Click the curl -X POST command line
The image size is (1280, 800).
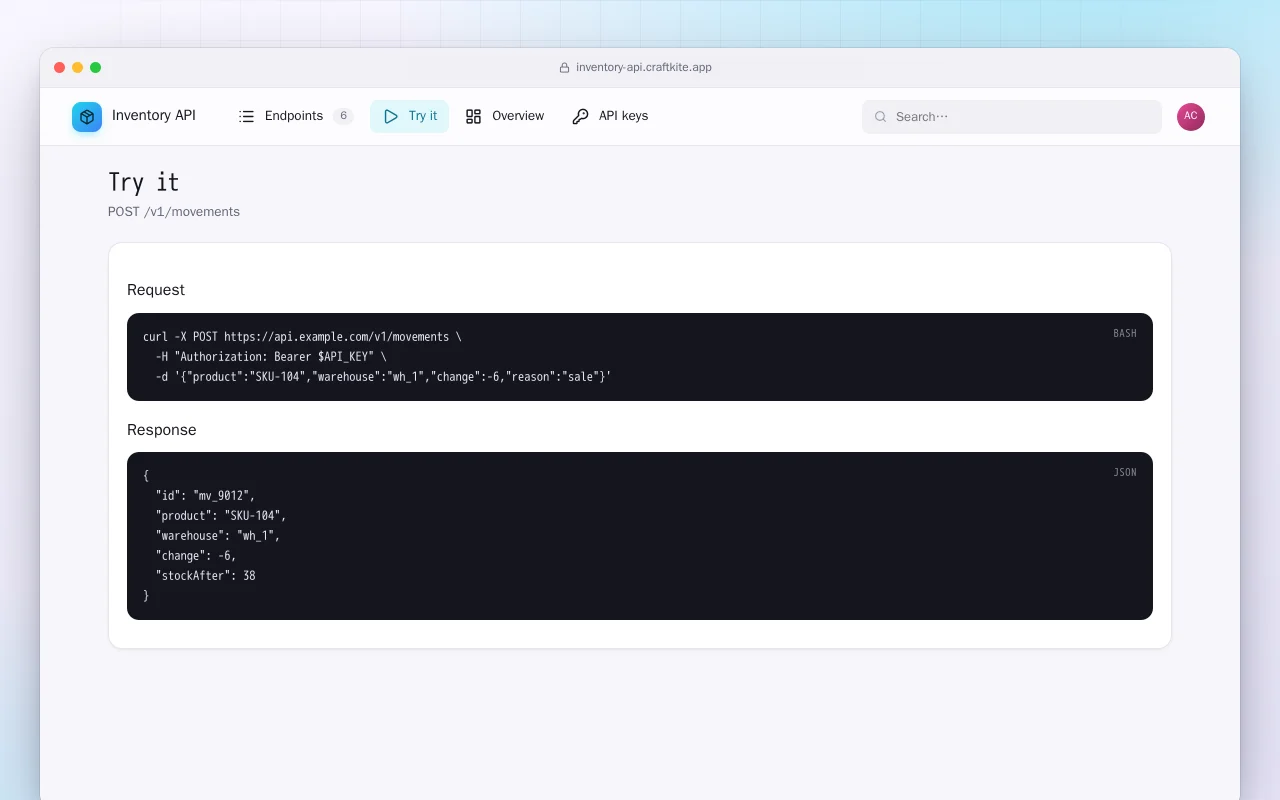(x=302, y=337)
